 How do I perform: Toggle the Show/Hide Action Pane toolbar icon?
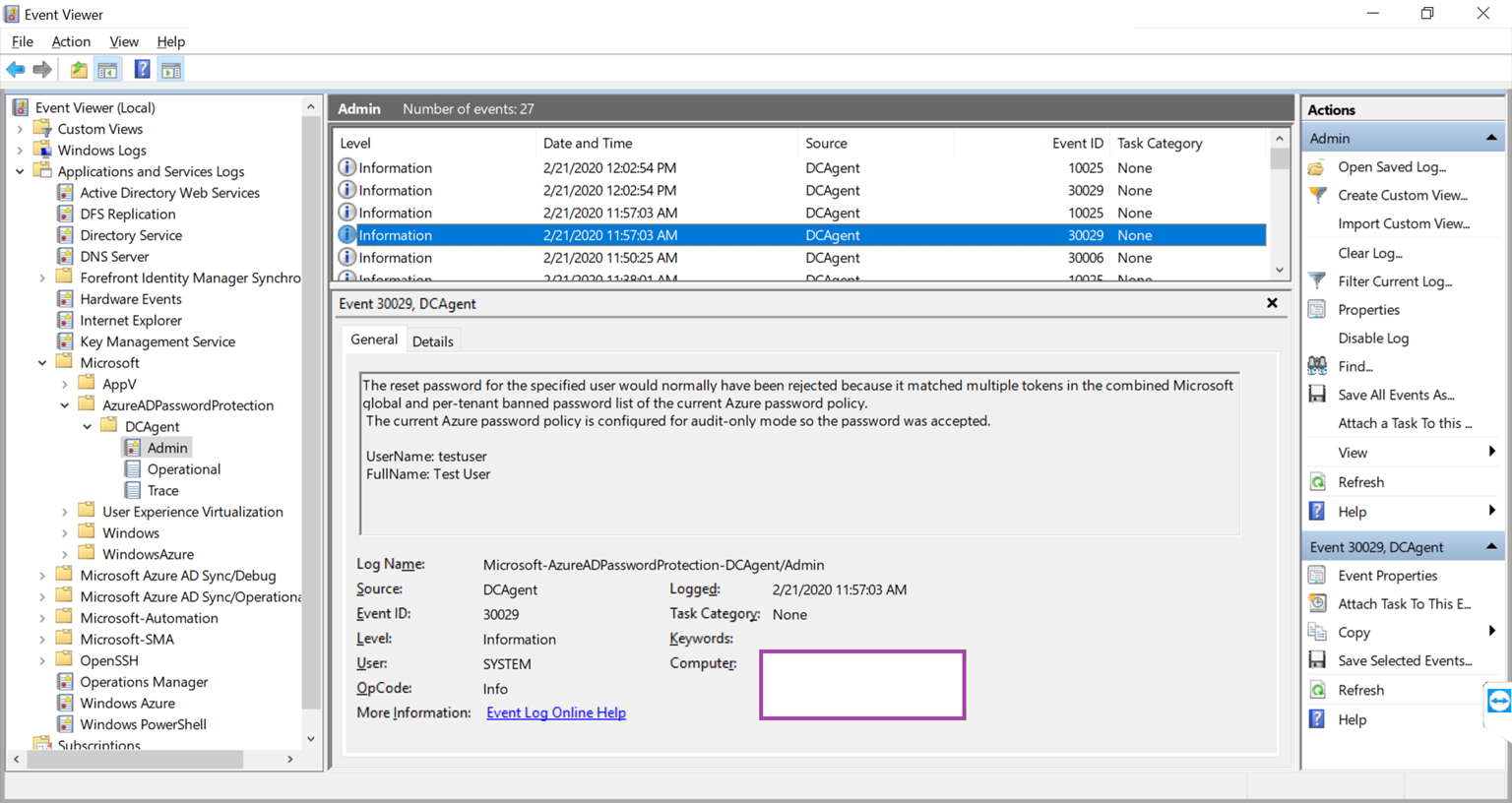click(171, 70)
